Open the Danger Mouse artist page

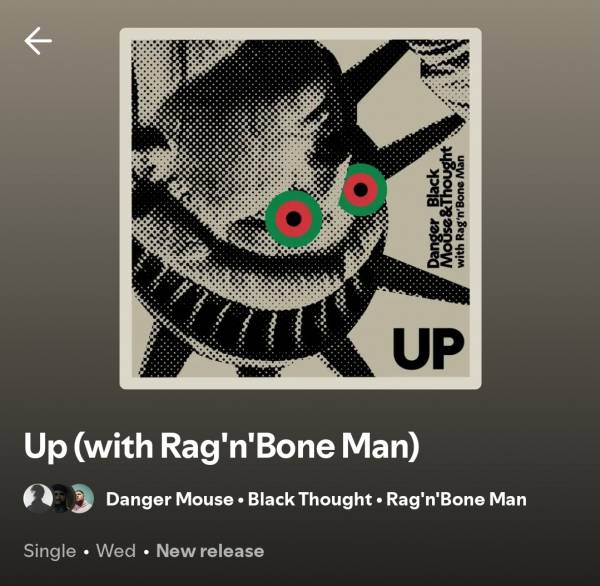[x=170, y=499]
